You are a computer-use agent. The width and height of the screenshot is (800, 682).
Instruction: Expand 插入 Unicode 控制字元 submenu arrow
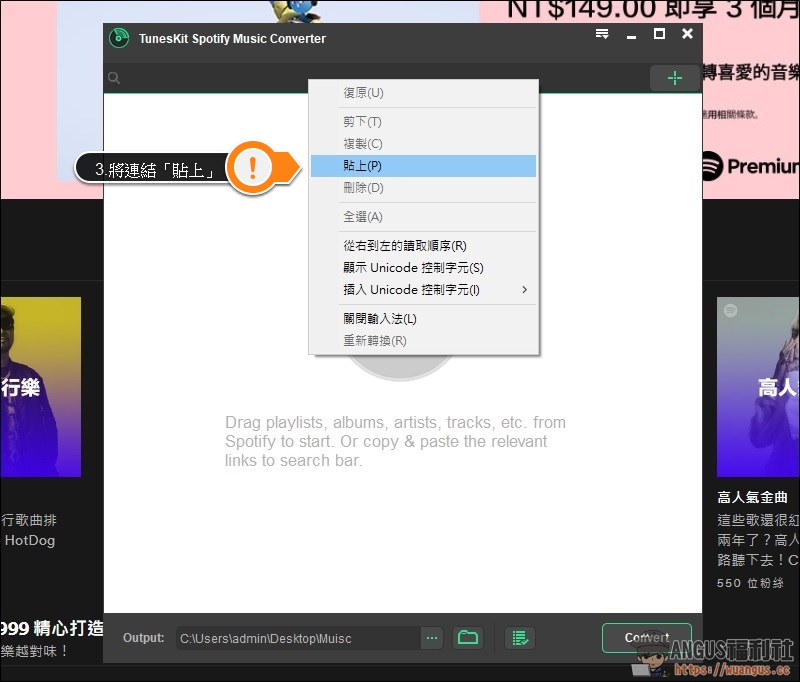(524, 290)
